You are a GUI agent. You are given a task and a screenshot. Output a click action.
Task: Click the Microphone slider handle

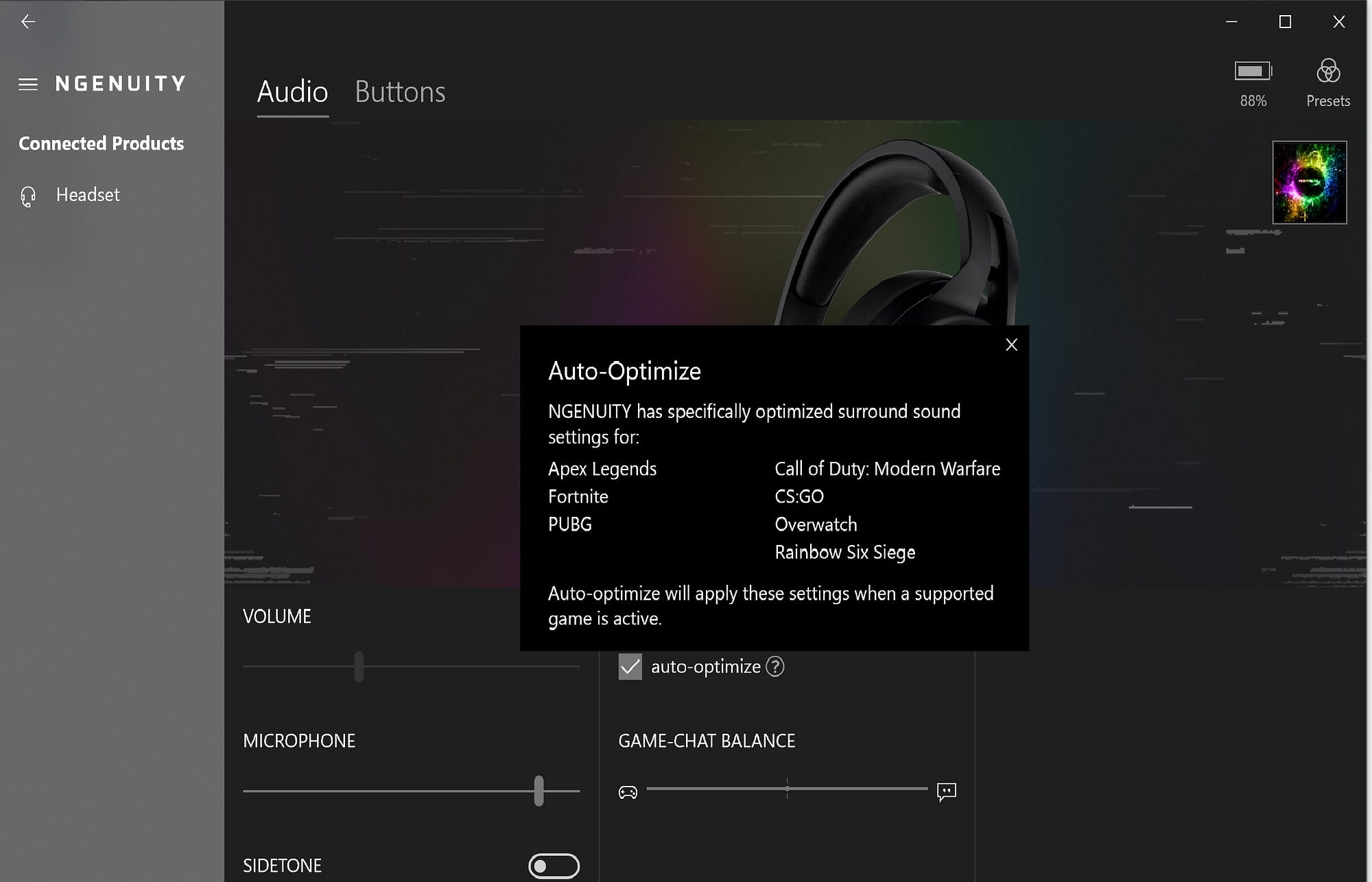pos(539,791)
